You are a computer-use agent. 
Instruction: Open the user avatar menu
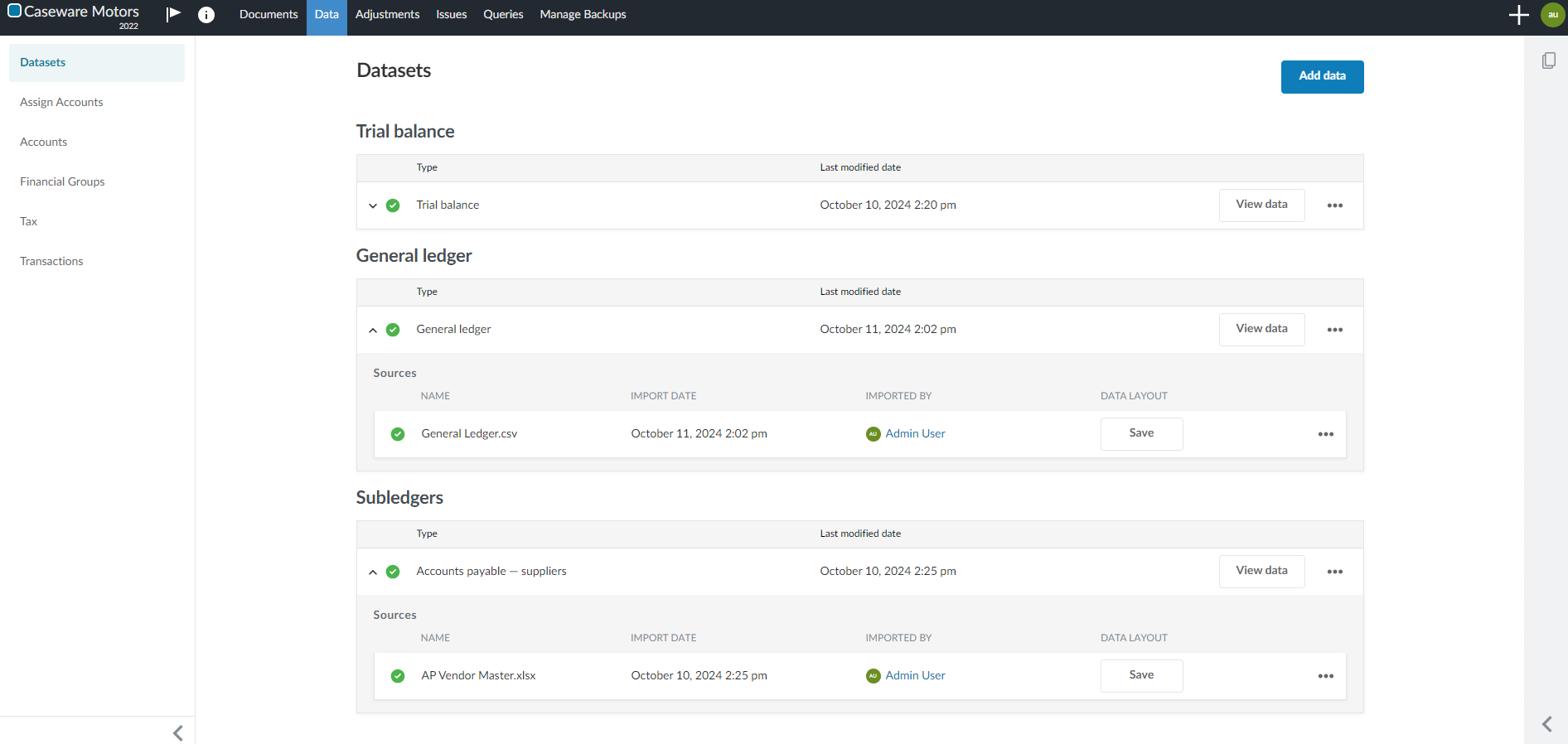1552,15
